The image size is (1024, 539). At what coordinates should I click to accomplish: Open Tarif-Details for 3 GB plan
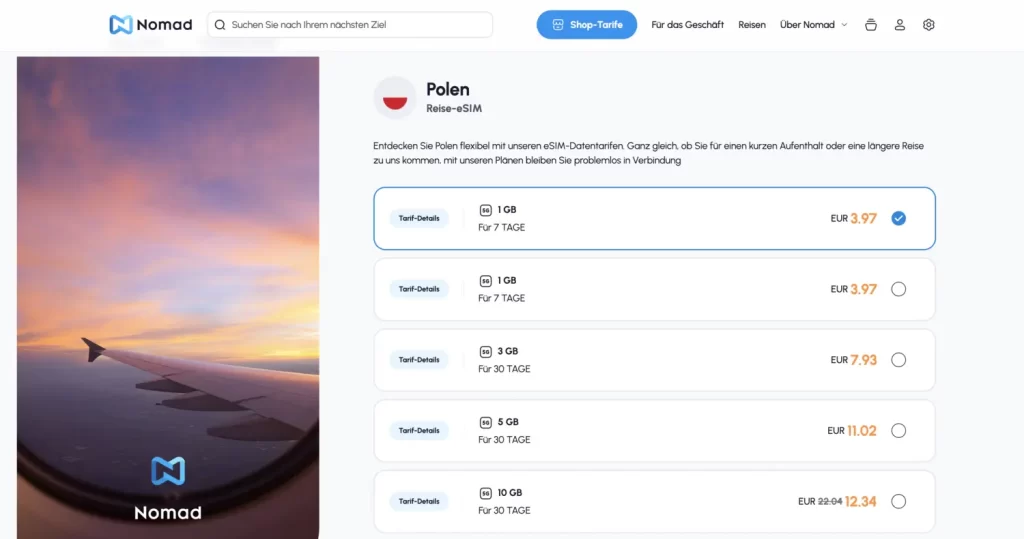tap(419, 360)
